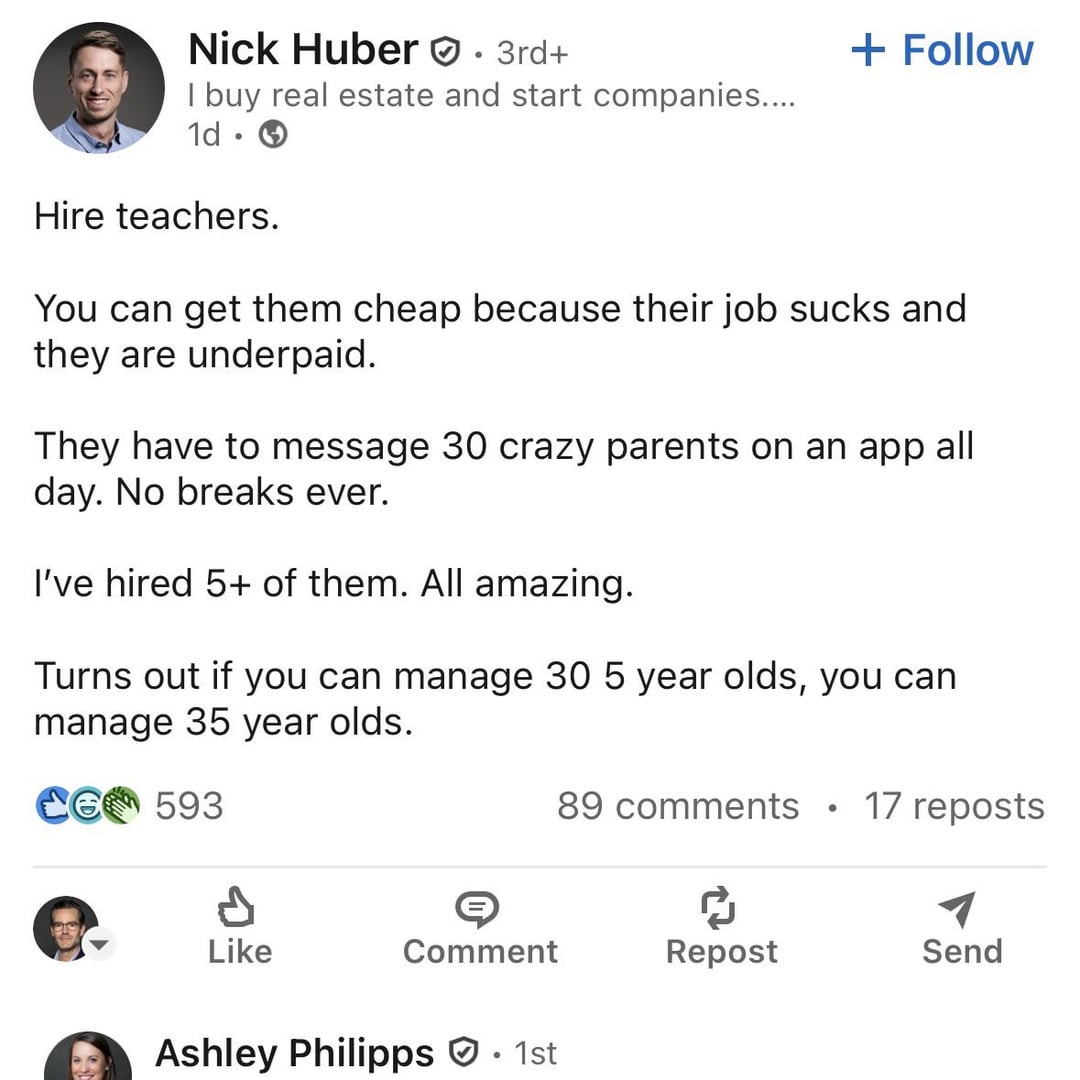1080x1080 pixels.
Task: View the 89 comments
Action: point(678,806)
